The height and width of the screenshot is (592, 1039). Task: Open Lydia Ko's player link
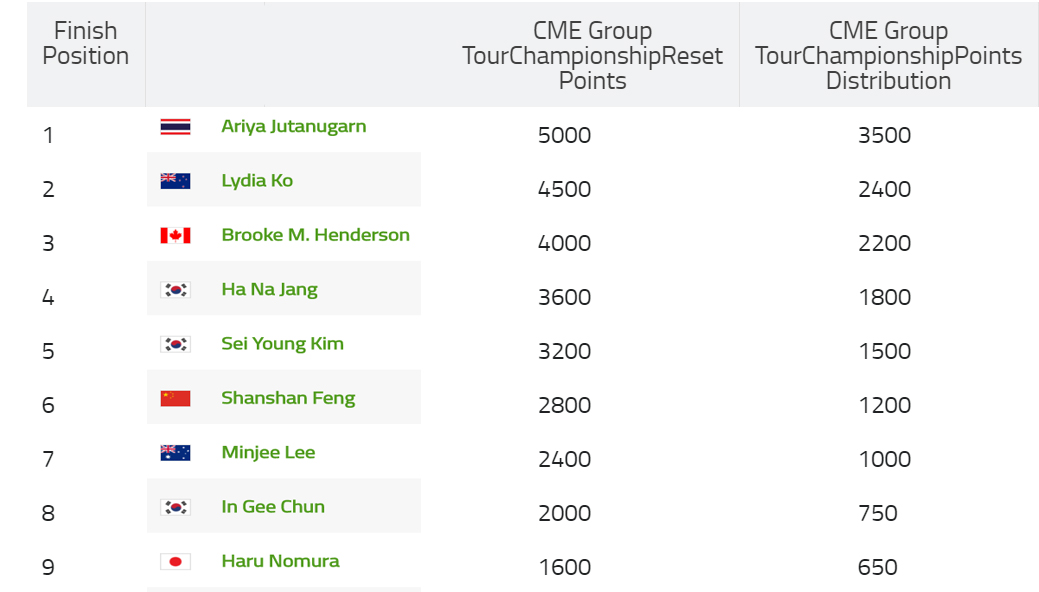(257, 181)
